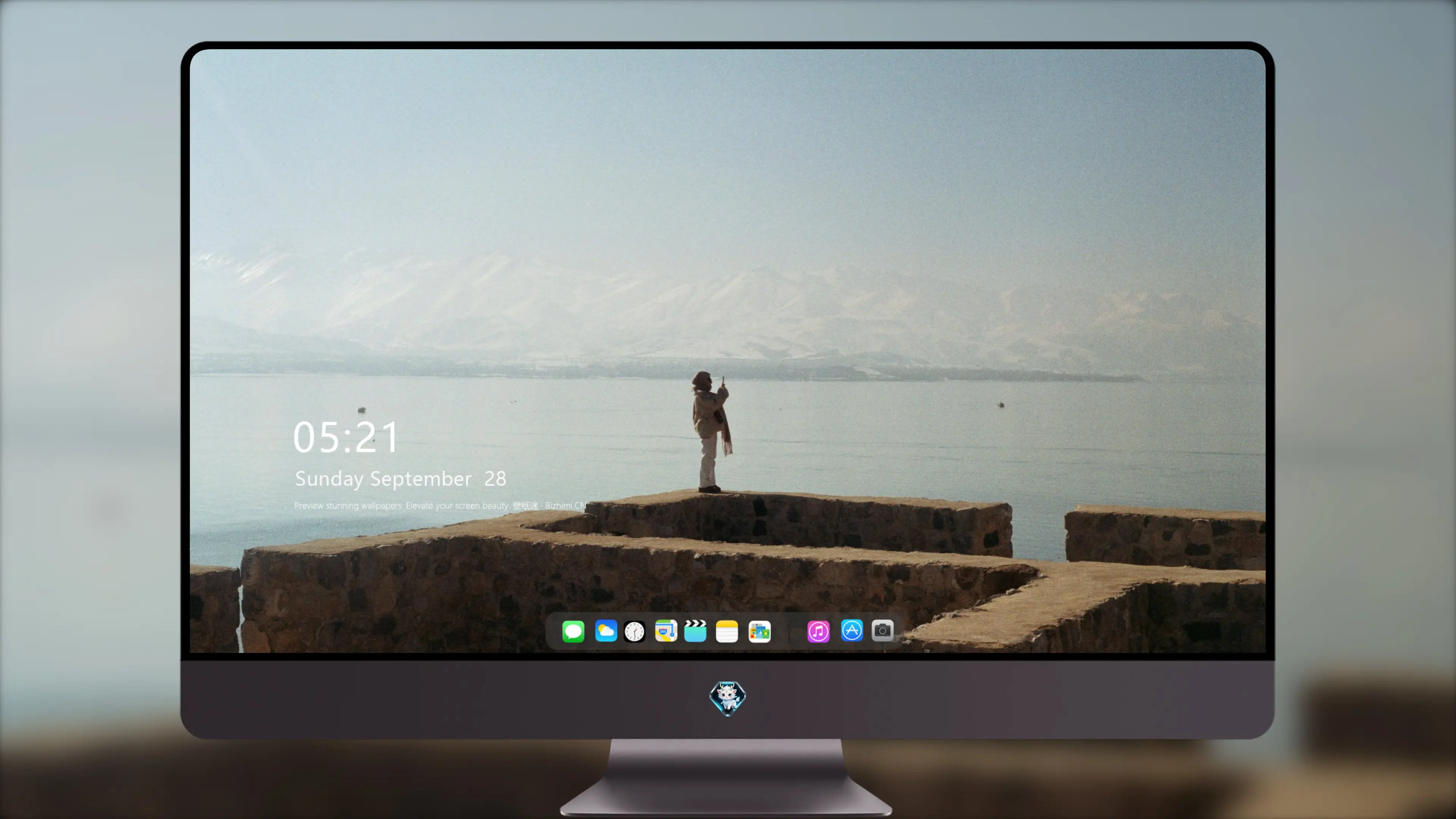This screenshot has width=1456, height=819.
Task: Click the 05:21 clock display
Action: [x=346, y=438]
